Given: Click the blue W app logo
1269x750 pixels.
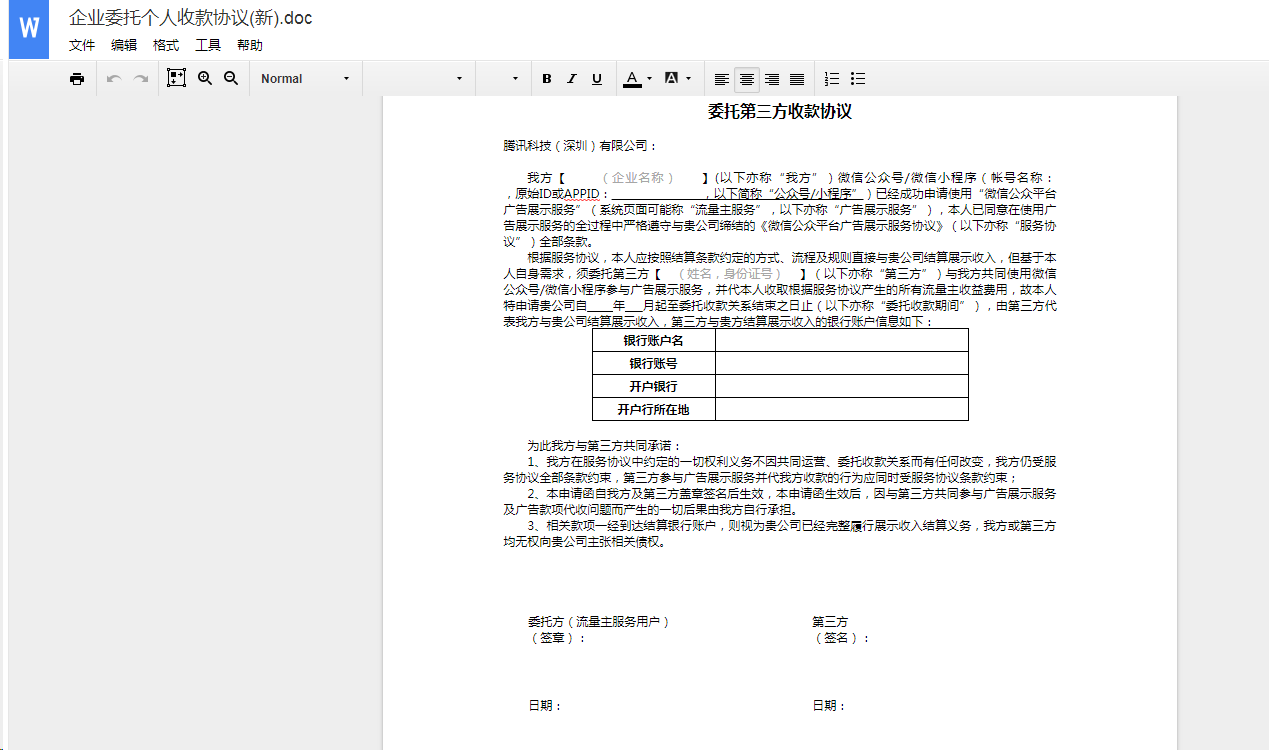Looking at the screenshot, I should [x=28, y=30].
